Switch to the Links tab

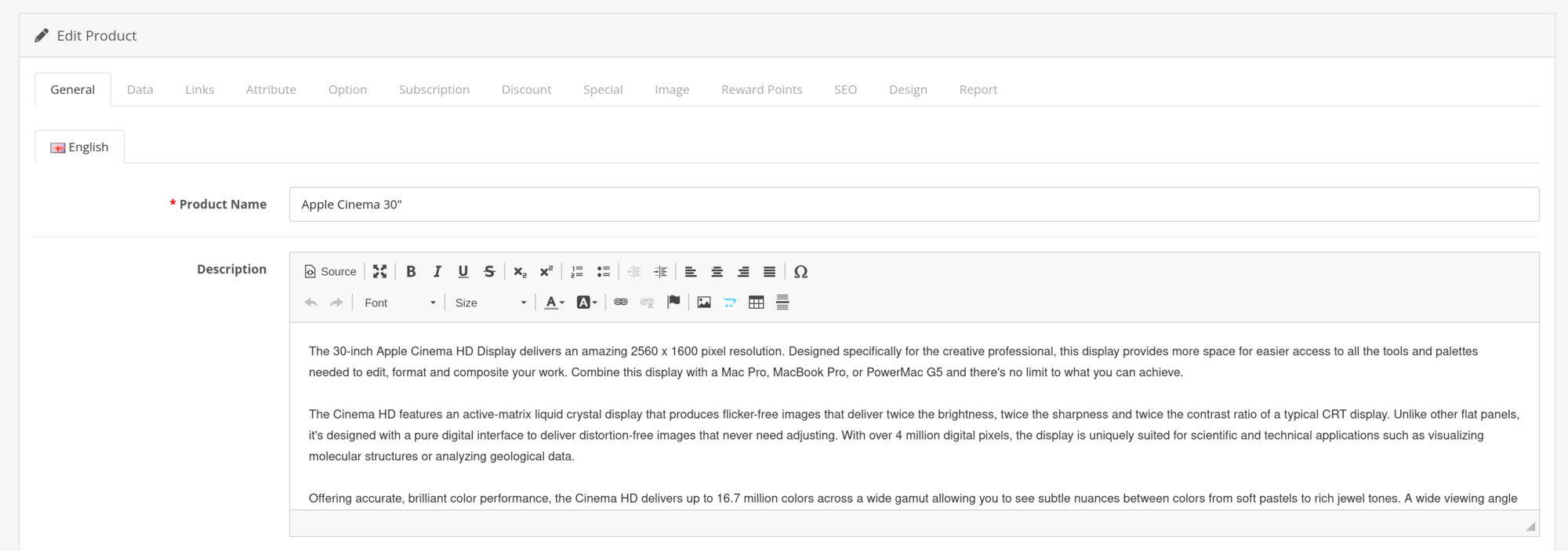200,89
